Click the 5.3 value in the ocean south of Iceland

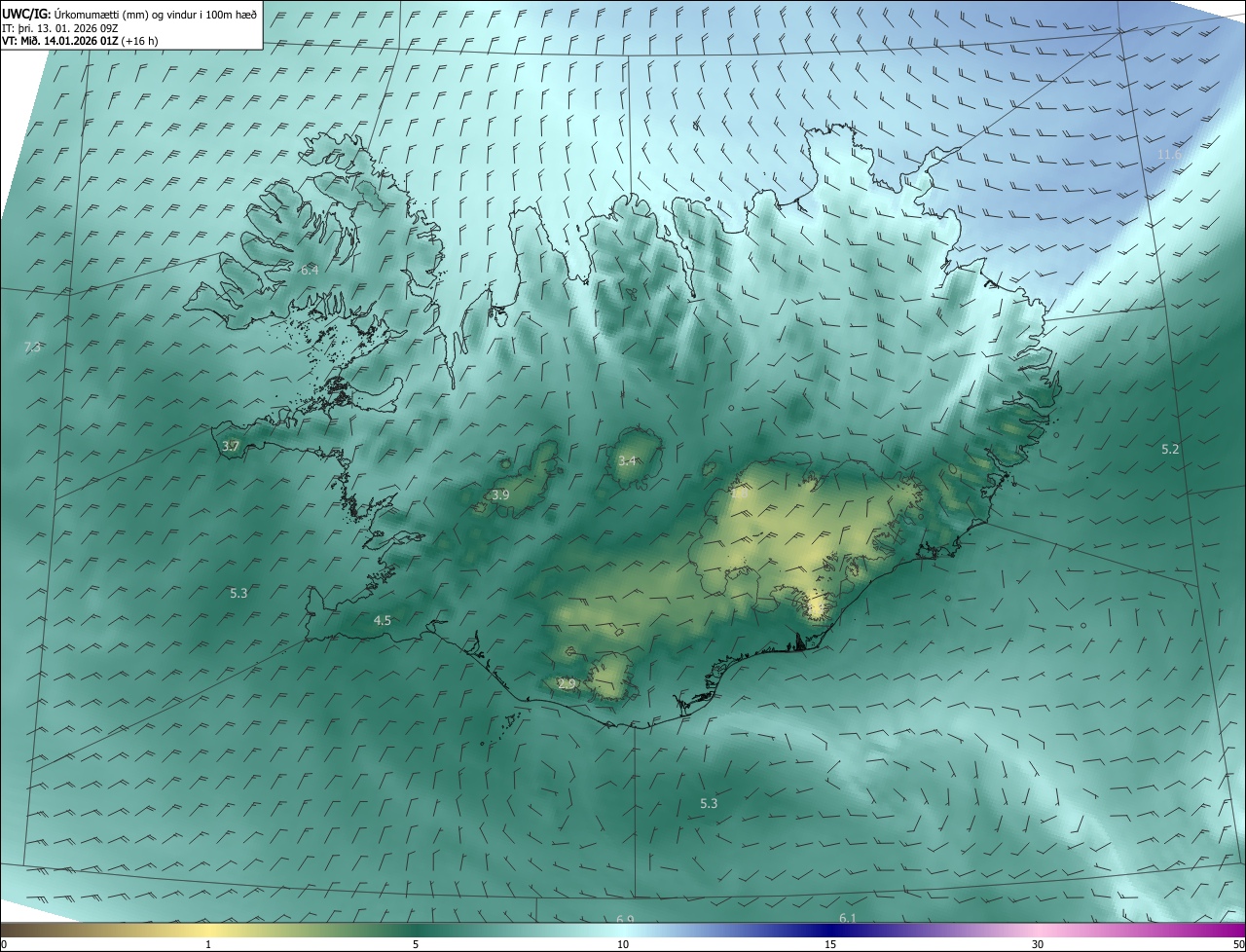(x=709, y=803)
